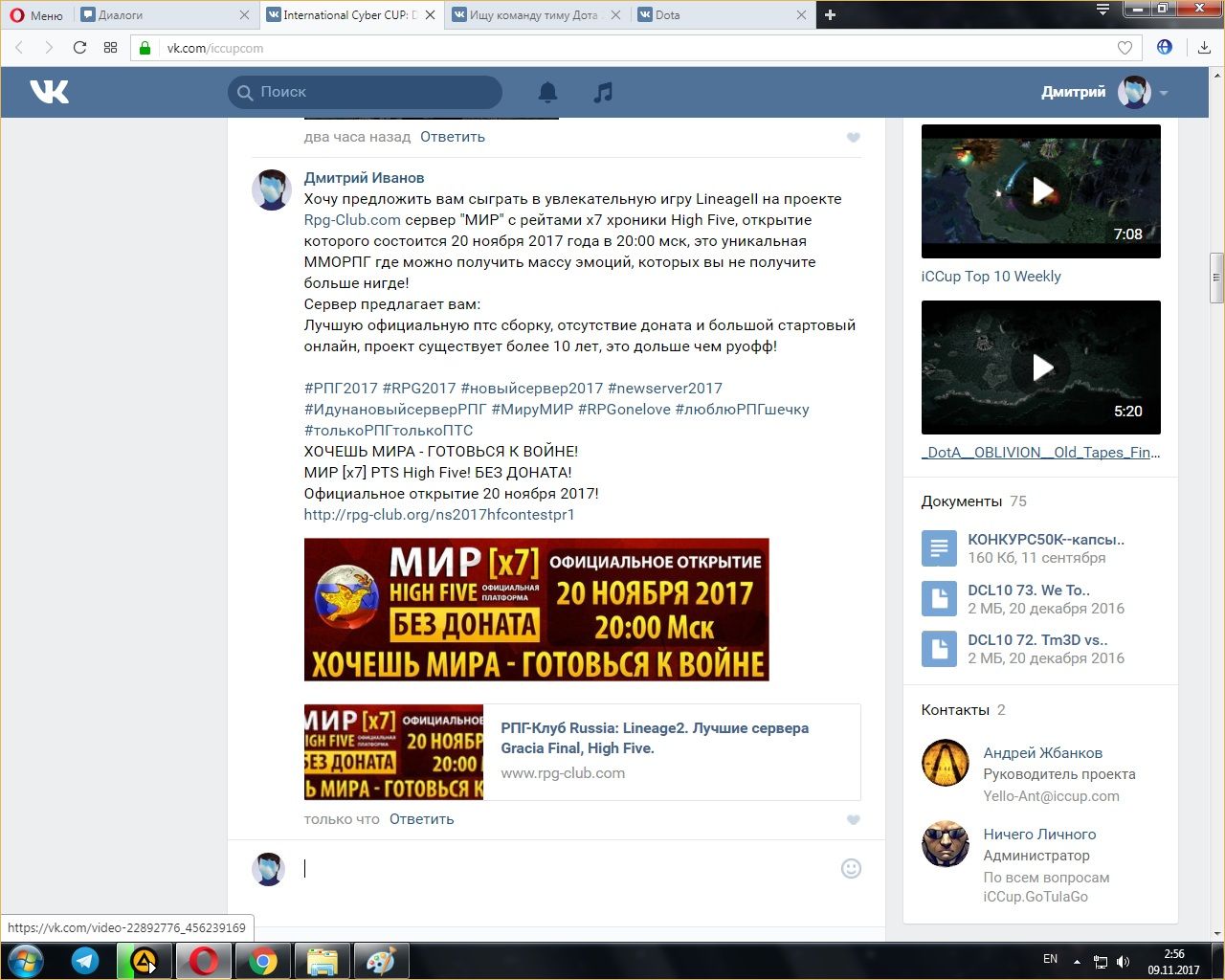
Task: Open the Rpg-Club.com link in comment
Action: click(x=352, y=220)
